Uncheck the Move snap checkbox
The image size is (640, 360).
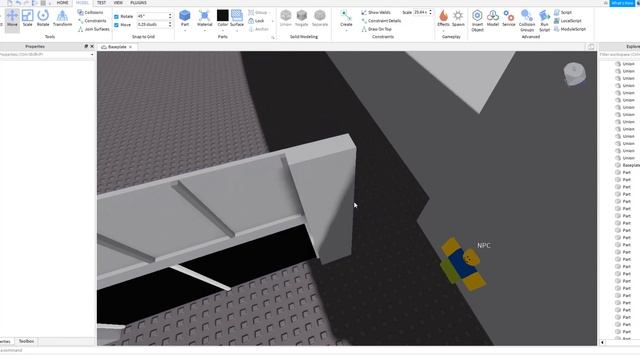(116, 25)
